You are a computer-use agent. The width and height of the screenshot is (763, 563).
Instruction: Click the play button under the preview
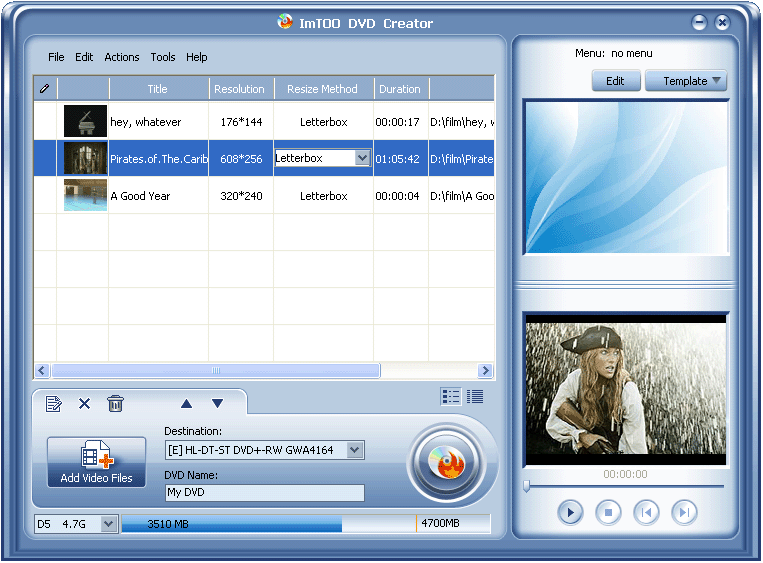click(x=570, y=512)
